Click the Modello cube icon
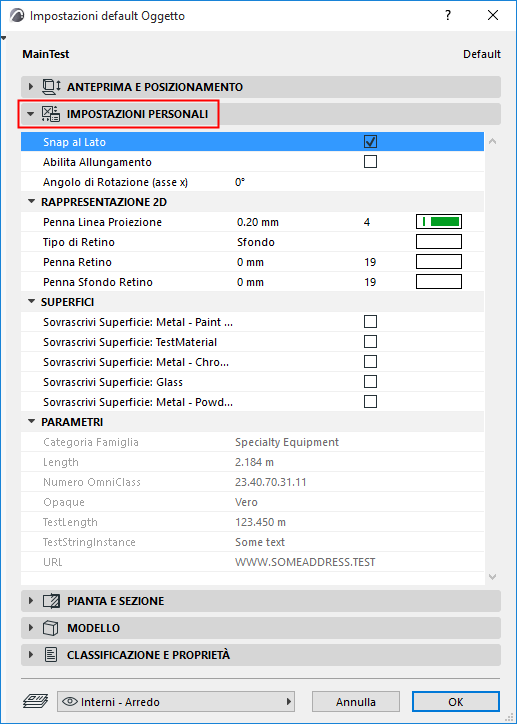Image resolution: width=517 pixels, height=724 pixels. 51,628
